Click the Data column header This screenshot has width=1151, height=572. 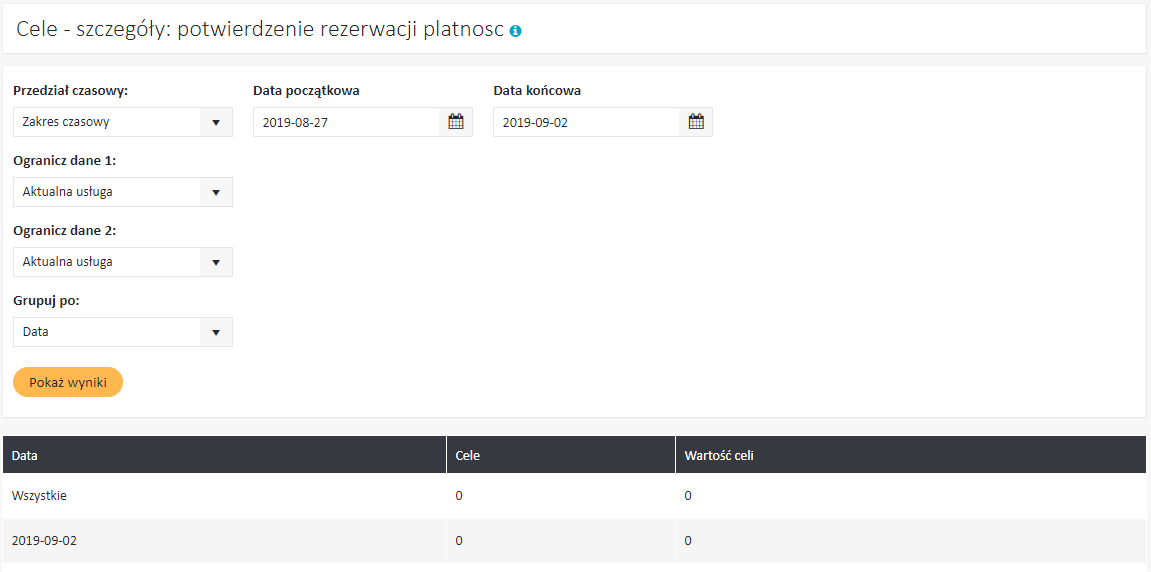click(x=25, y=455)
